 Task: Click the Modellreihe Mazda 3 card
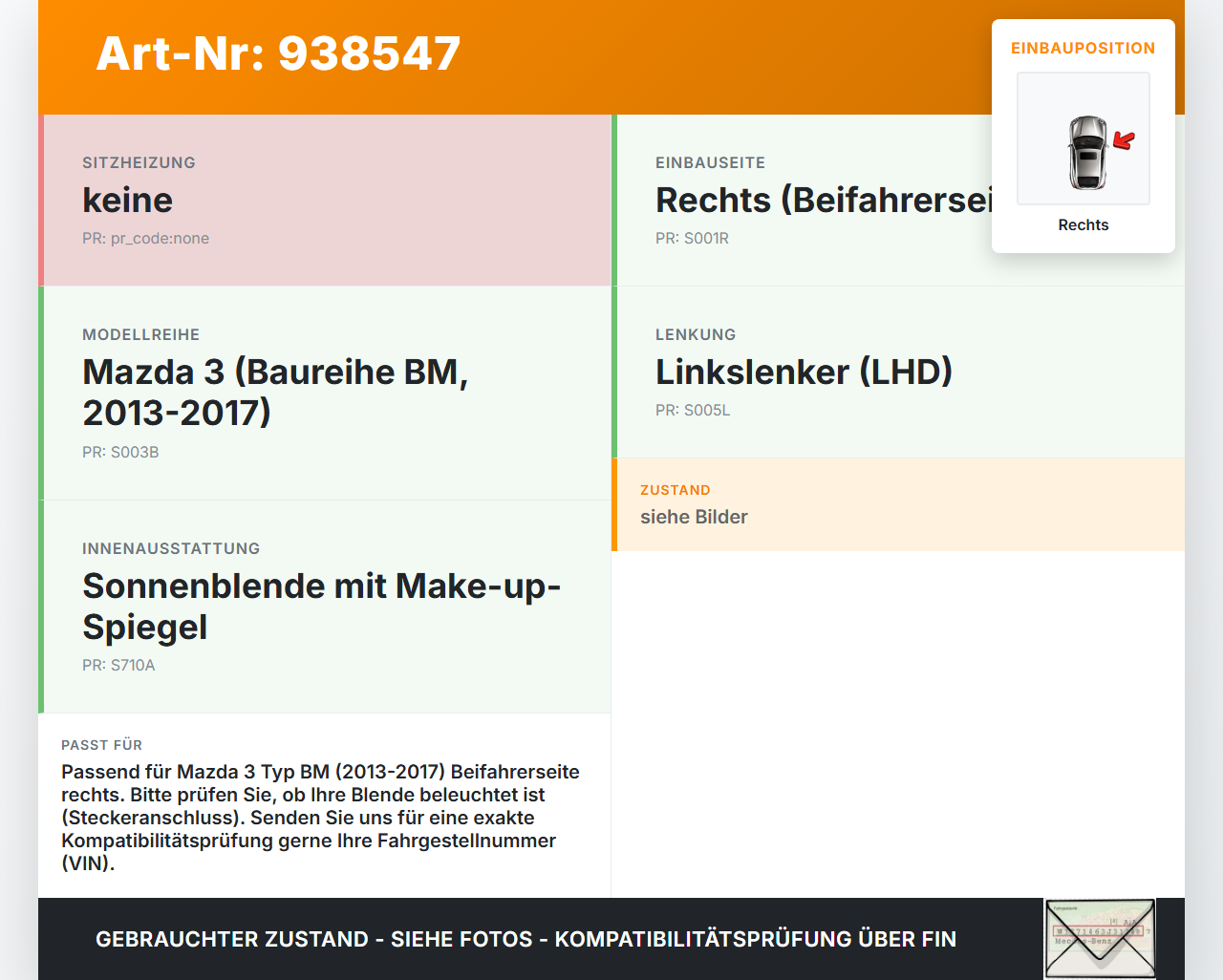[x=325, y=392]
